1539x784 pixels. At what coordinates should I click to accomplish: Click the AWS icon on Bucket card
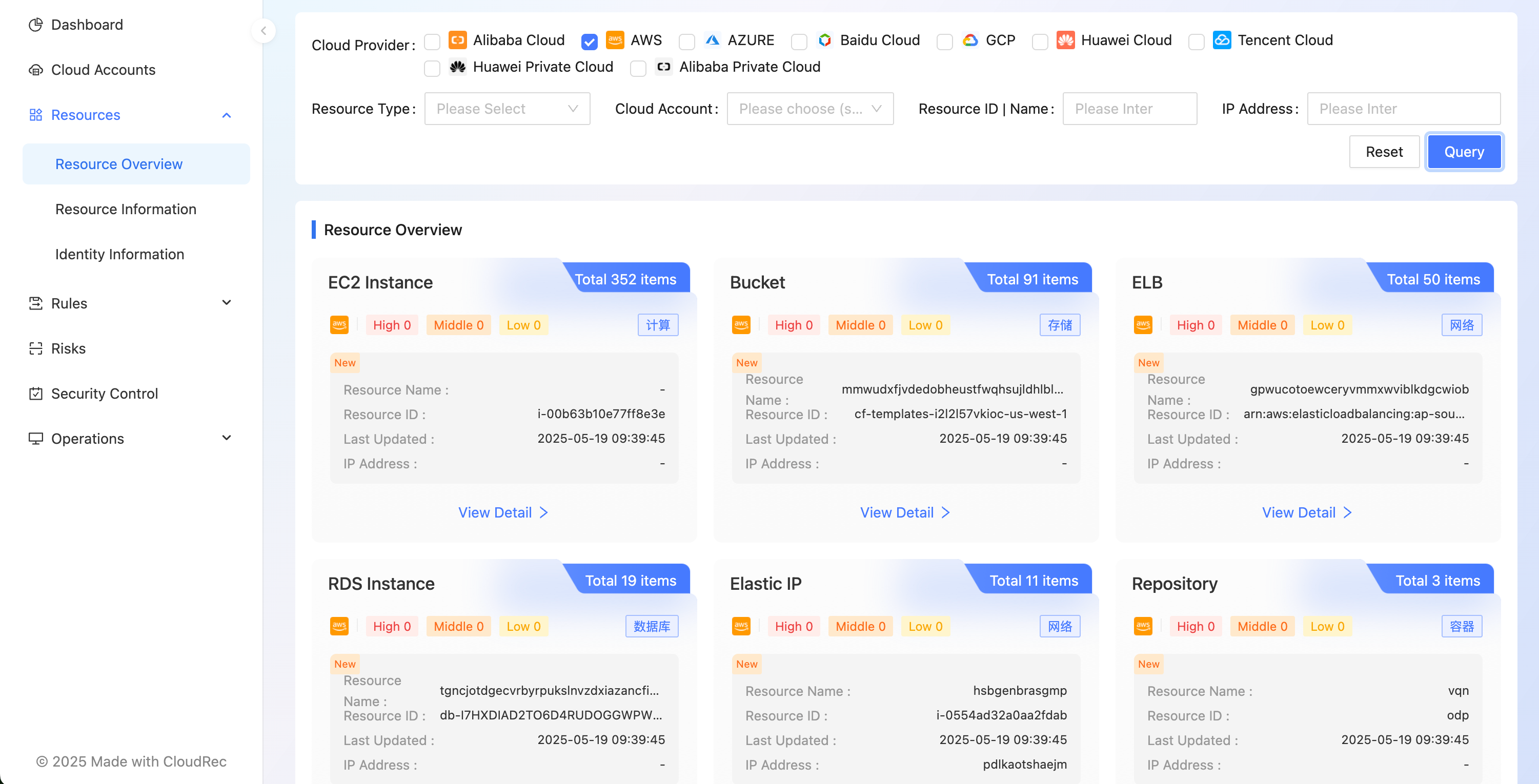coord(741,325)
